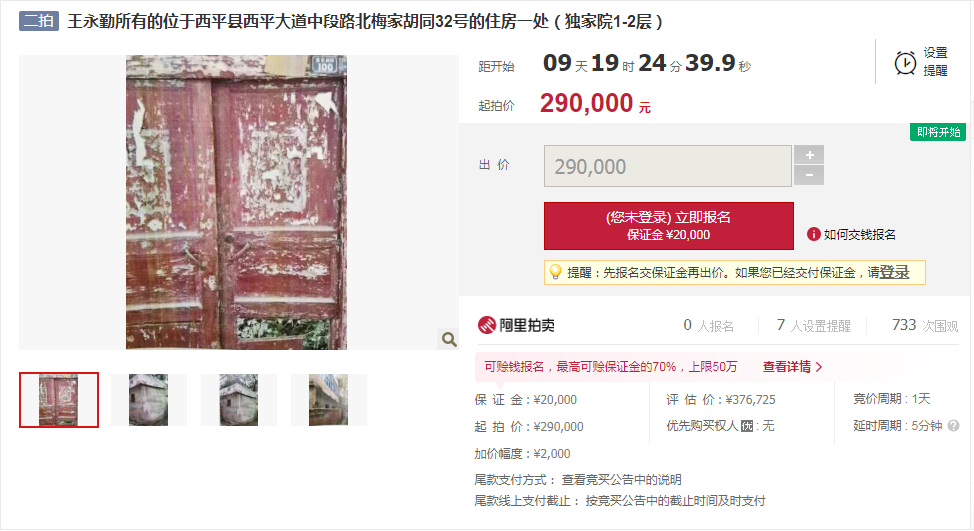Open the 登录 link in reminder bar
Screen dimensions: 974x531
(x=894, y=272)
